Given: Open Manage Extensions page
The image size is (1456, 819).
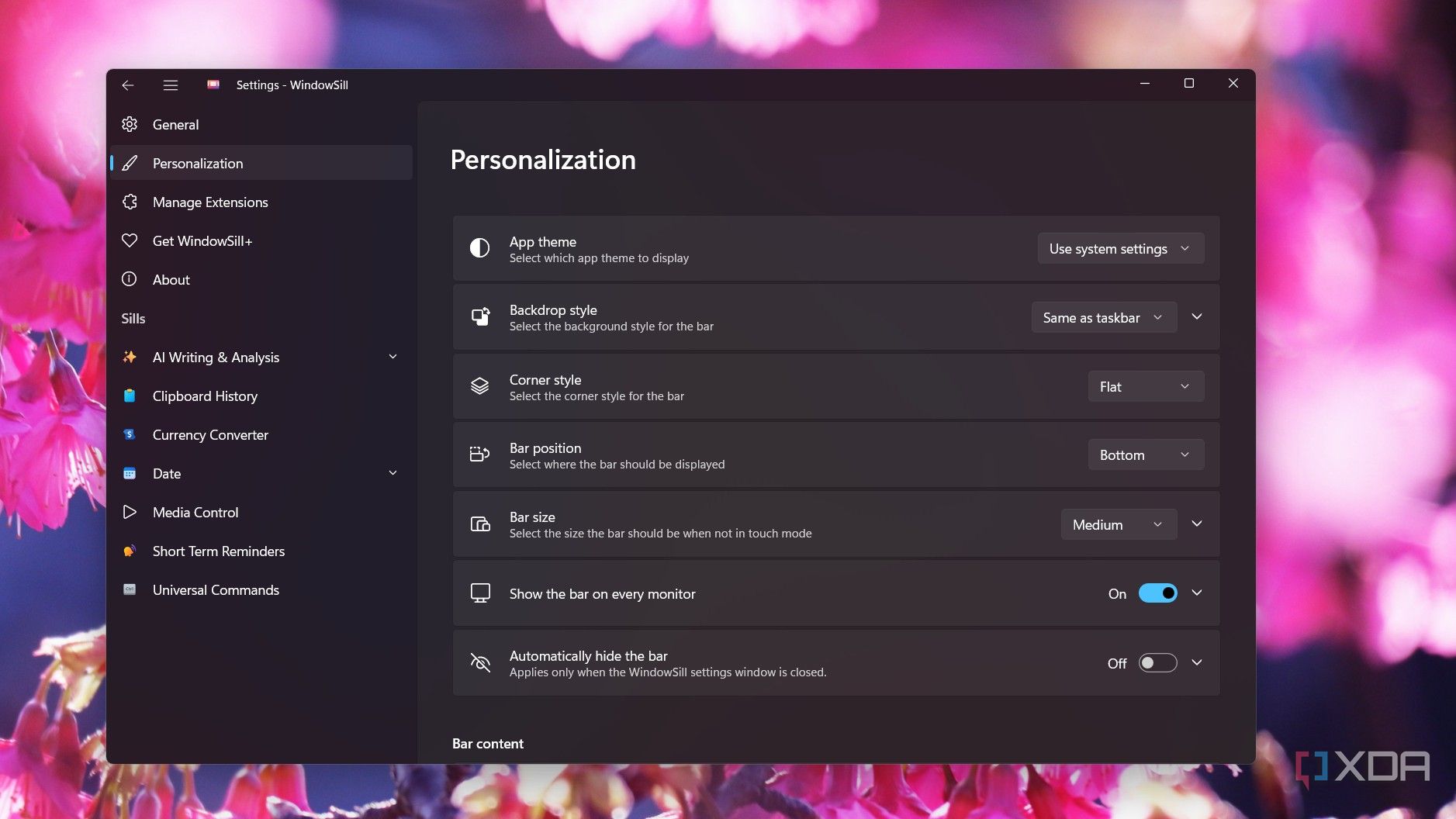Looking at the screenshot, I should tap(261, 202).
